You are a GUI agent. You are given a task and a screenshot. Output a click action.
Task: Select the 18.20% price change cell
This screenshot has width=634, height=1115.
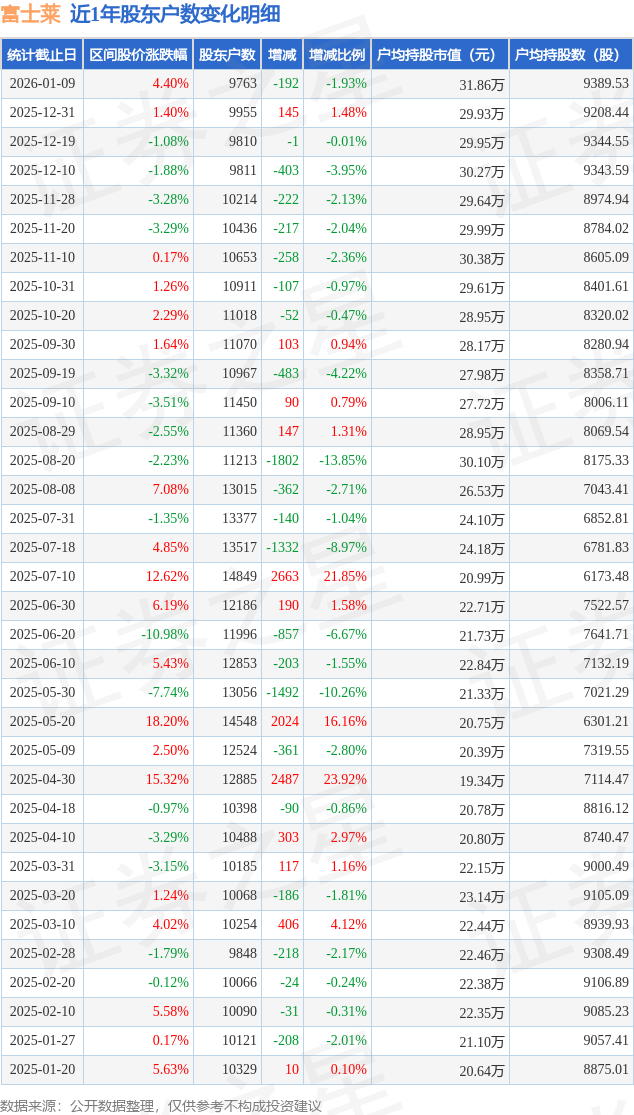click(x=167, y=721)
